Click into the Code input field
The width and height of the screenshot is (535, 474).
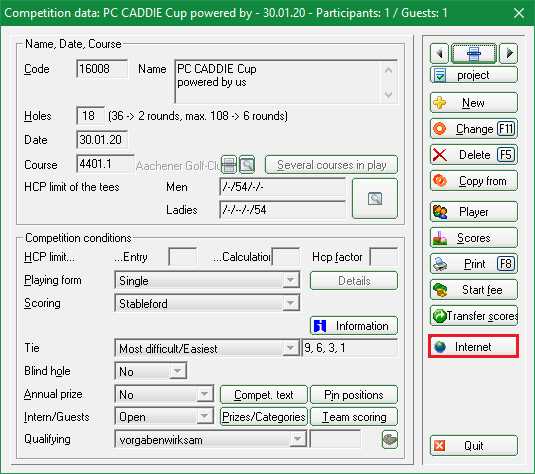tap(102, 69)
